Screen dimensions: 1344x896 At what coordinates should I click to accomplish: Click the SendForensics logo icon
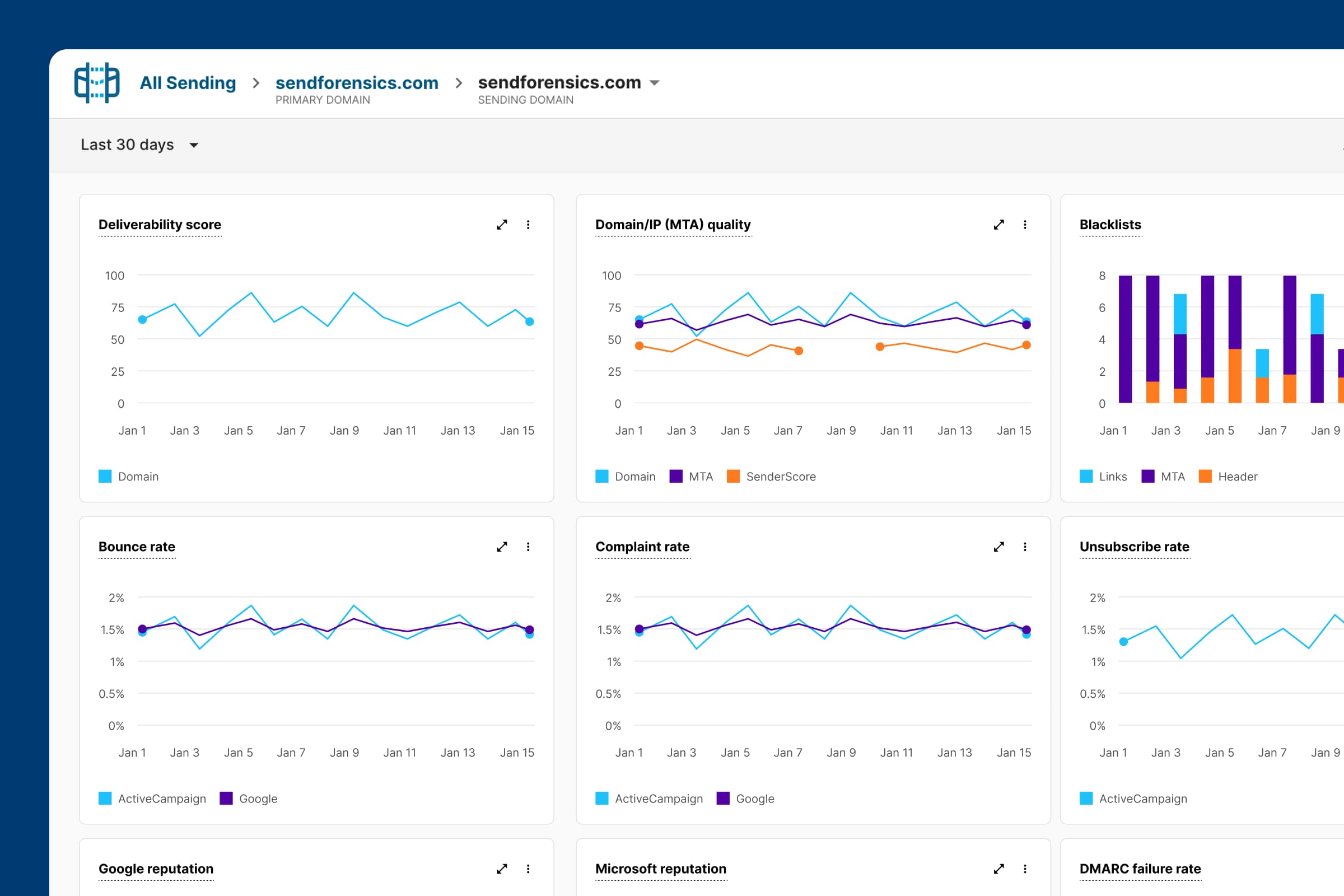pyautogui.click(x=96, y=83)
